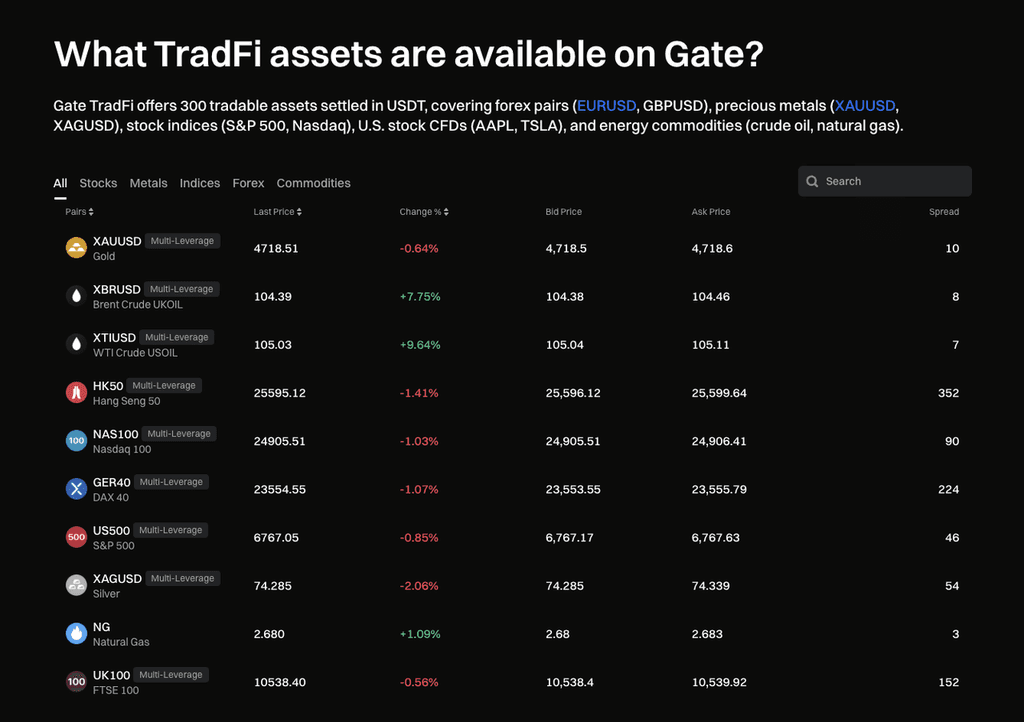Click the XAUUSD gold bars icon
The width and height of the screenshot is (1024, 722).
pyautogui.click(x=76, y=248)
